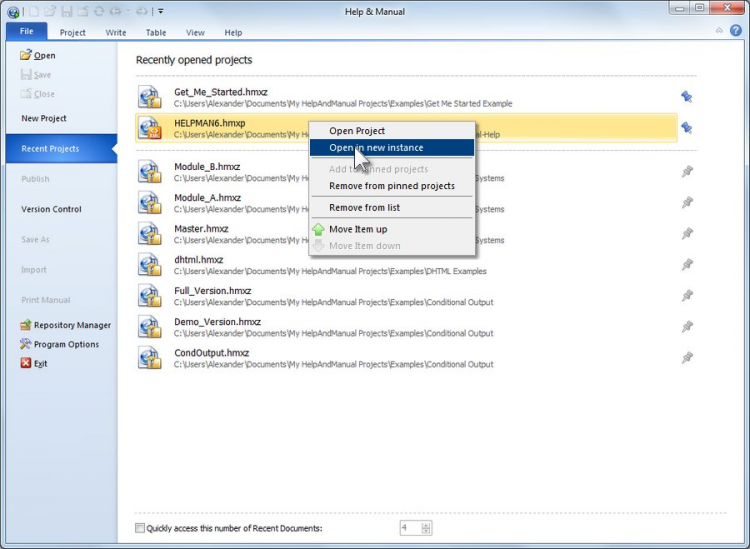Click Save in the File sidebar
The width and height of the screenshot is (750, 549).
pyautogui.click(x=36, y=75)
